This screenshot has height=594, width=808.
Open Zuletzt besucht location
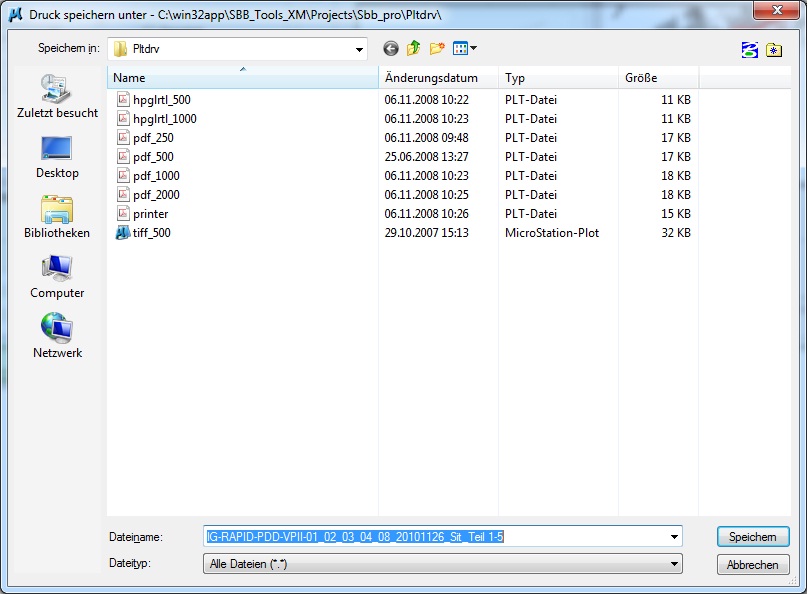coord(57,96)
